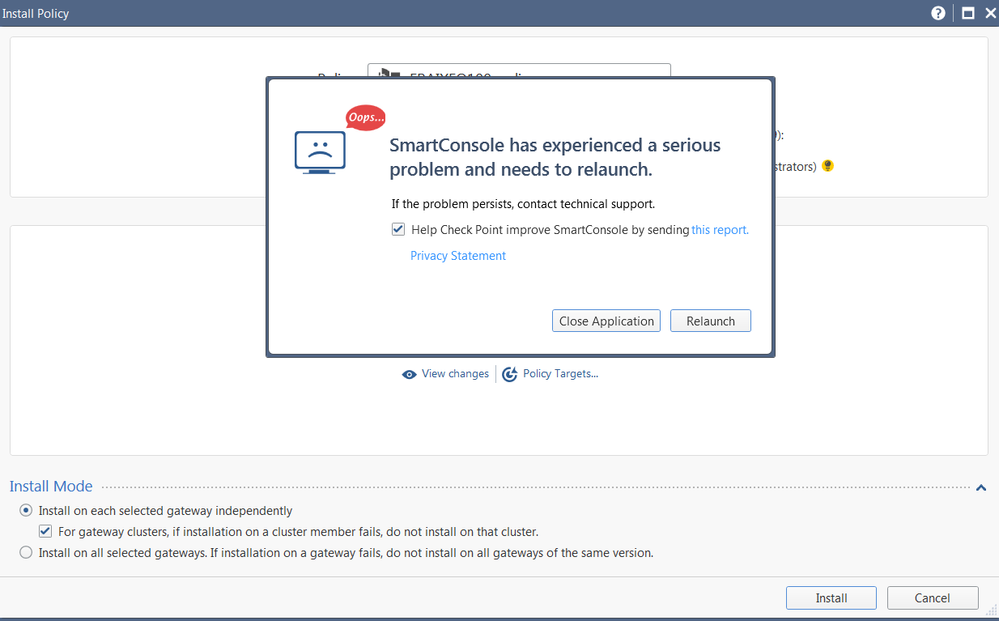
Task: Click the red Oops speech bubble
Action: click(365, 118)
